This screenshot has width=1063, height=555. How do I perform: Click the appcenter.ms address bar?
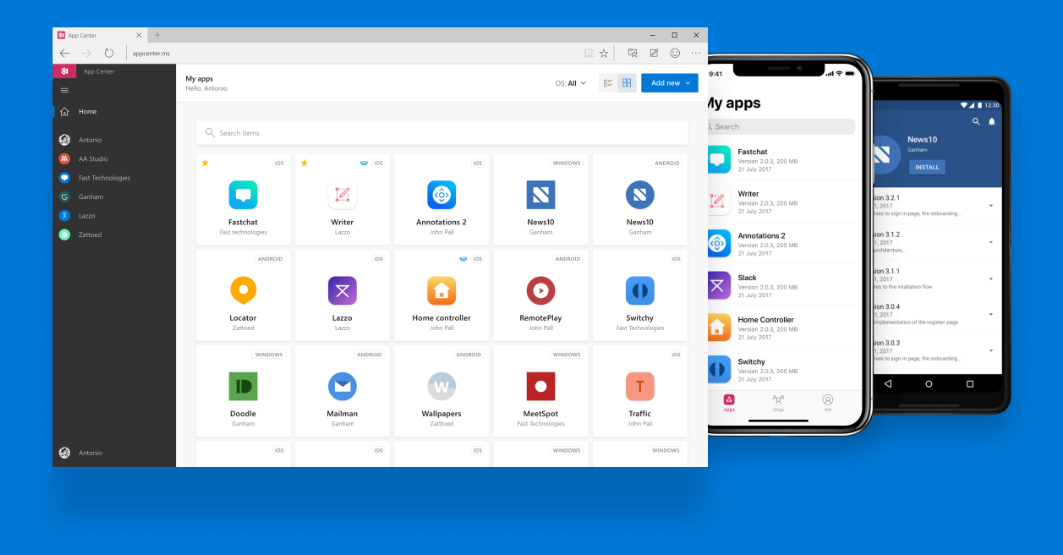353,53
